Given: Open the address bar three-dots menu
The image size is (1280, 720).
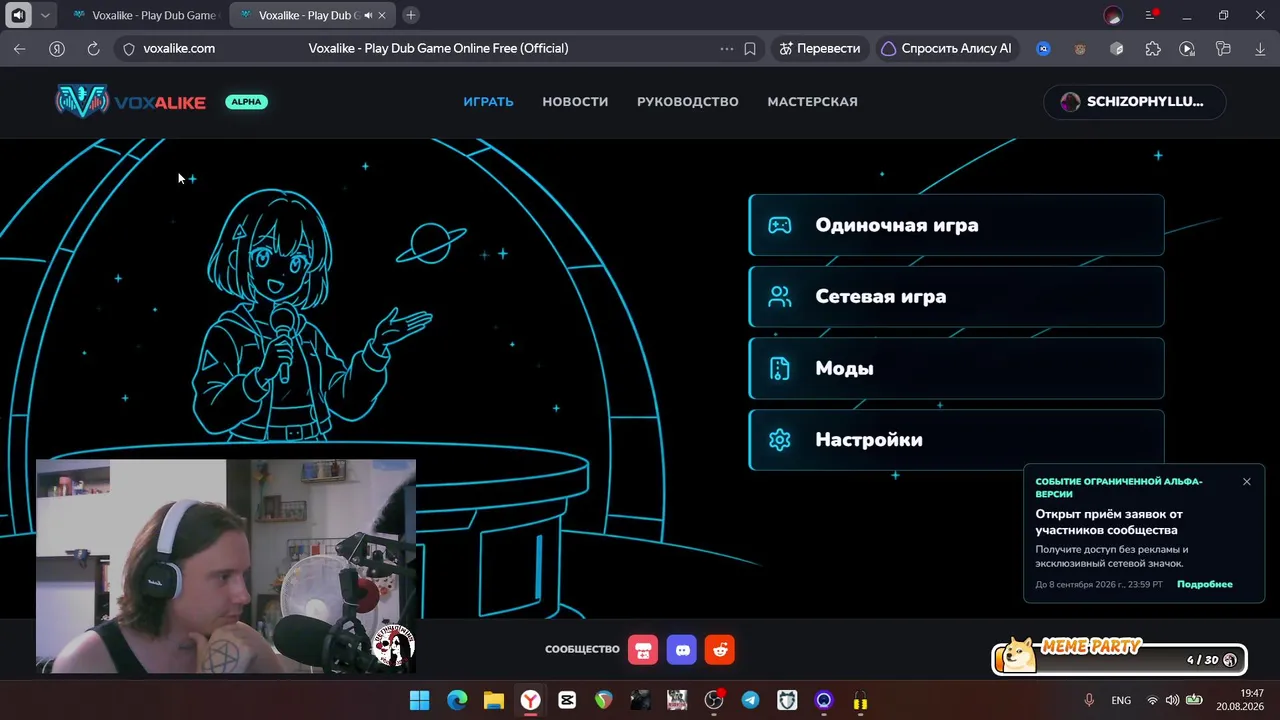Looking at the screenshot, I should point(727,48).
